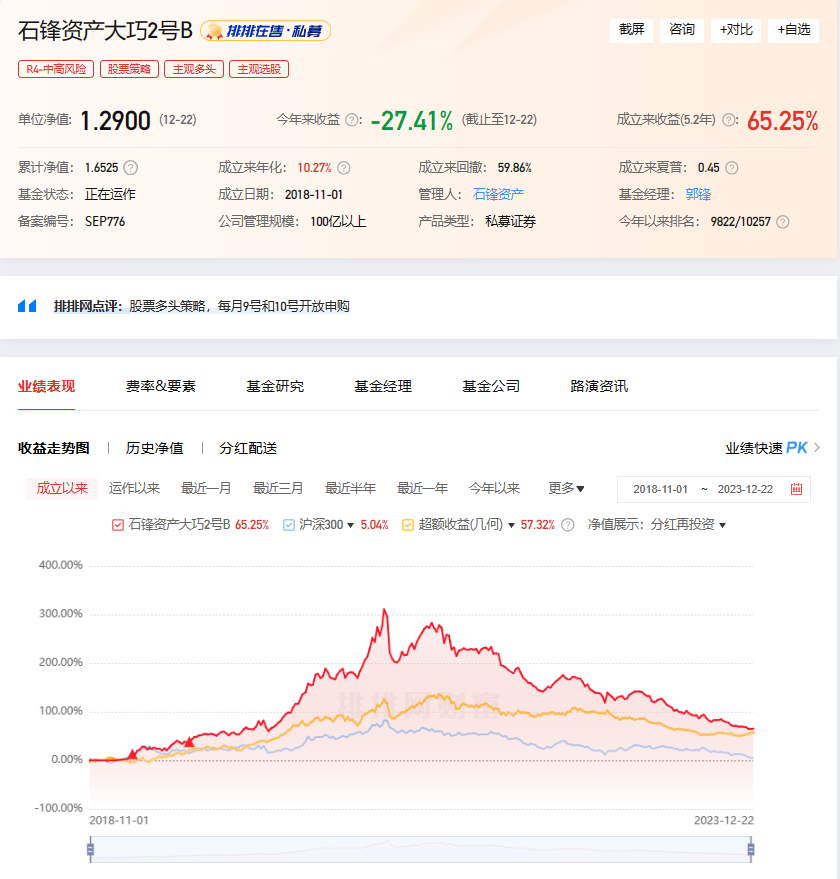Open the 超额收益(几何) type dropdown
The image size is (840, 879).
511,525
